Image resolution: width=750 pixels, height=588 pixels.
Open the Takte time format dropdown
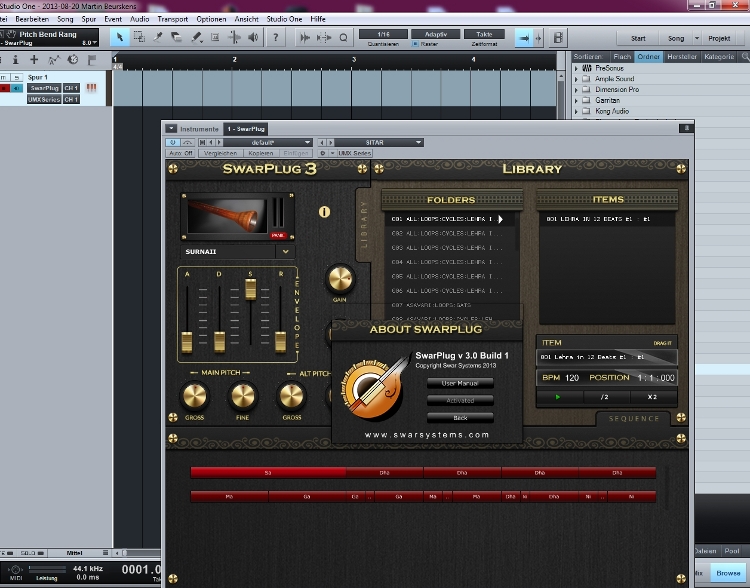484,34
